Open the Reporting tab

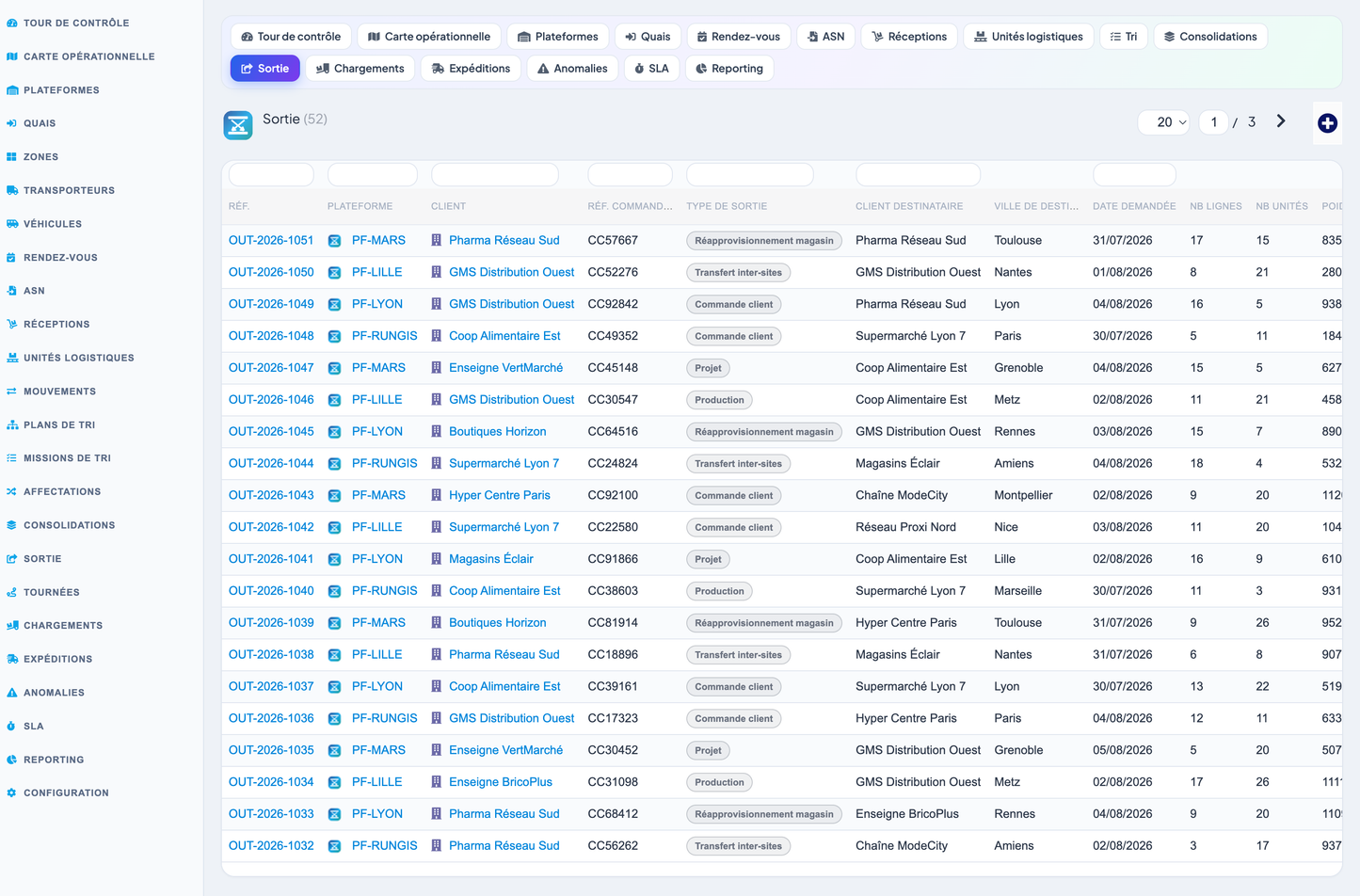tap(729, 69)
